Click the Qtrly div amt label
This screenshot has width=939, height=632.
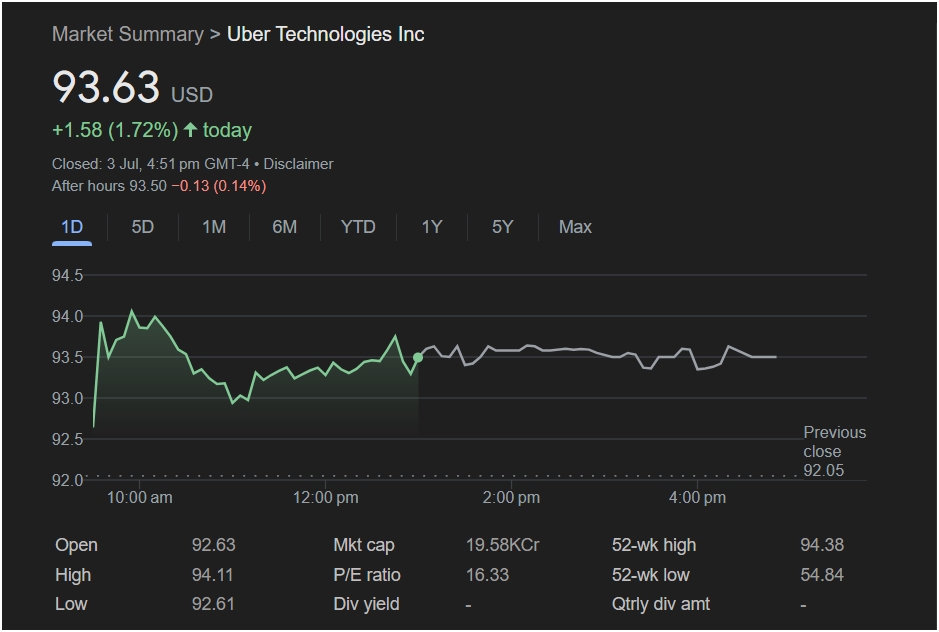pyautogui.click(x=661, y=604)
